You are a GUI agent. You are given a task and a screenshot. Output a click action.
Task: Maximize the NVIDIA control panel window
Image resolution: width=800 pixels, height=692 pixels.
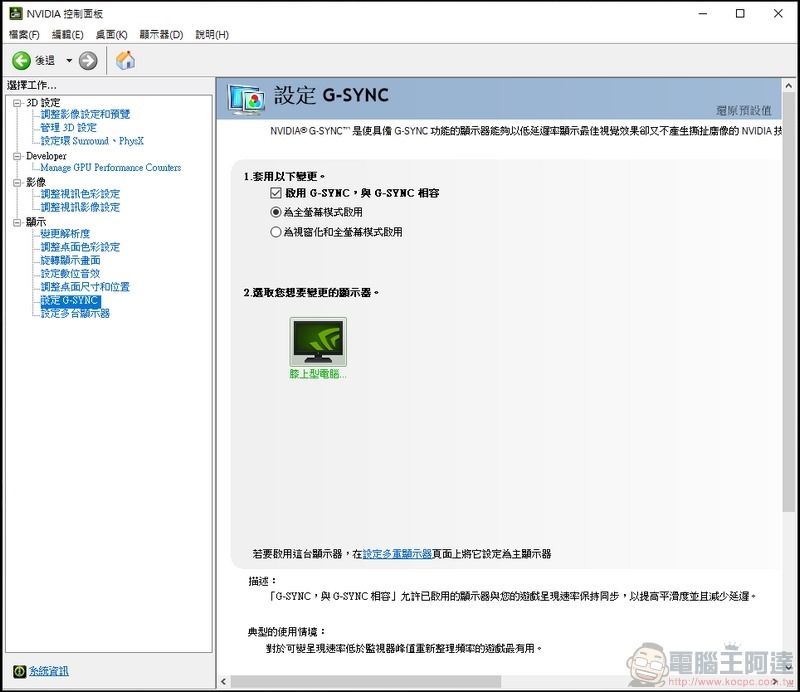(740, 14)
